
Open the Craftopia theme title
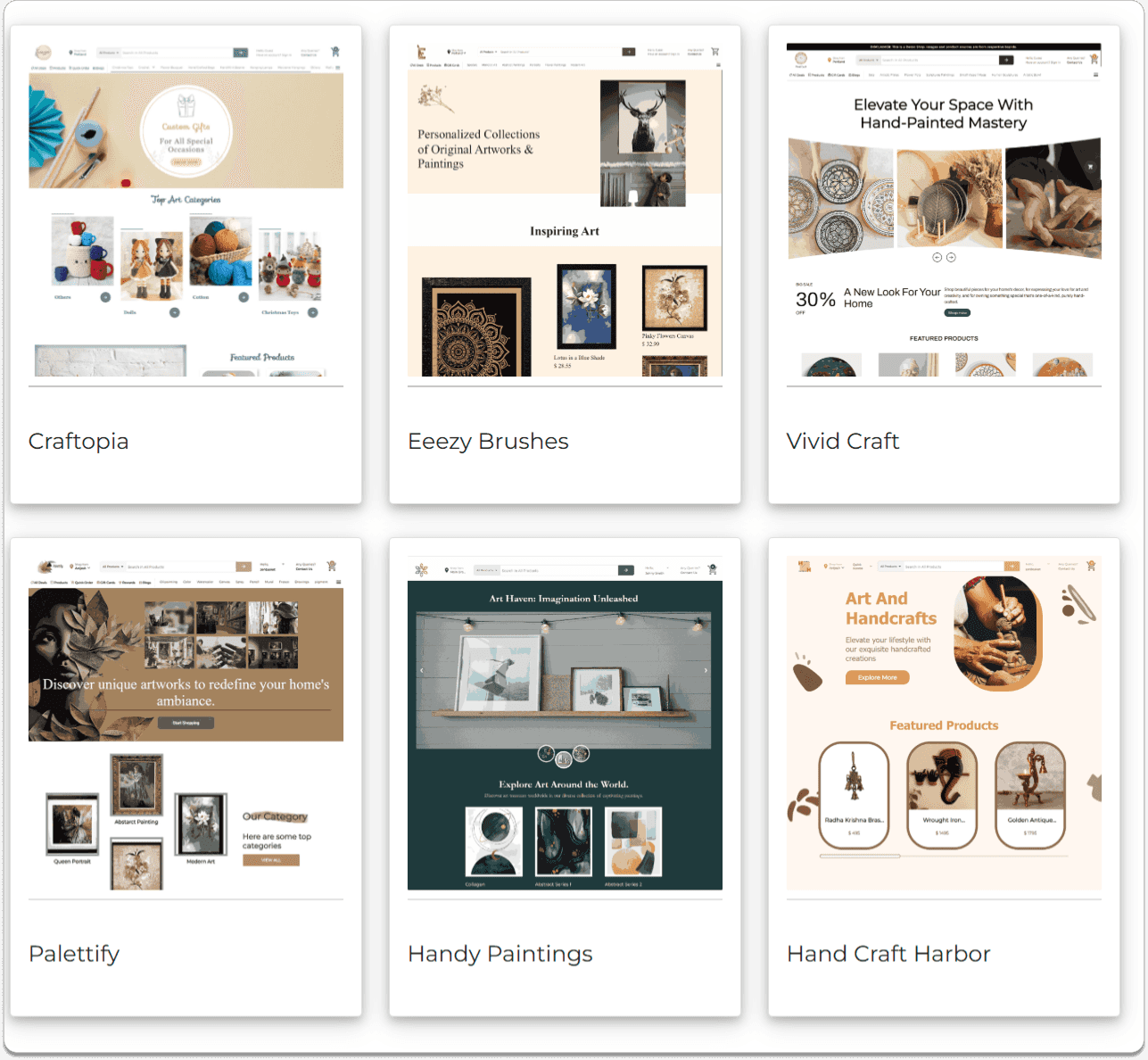click(x=78, y=442)
